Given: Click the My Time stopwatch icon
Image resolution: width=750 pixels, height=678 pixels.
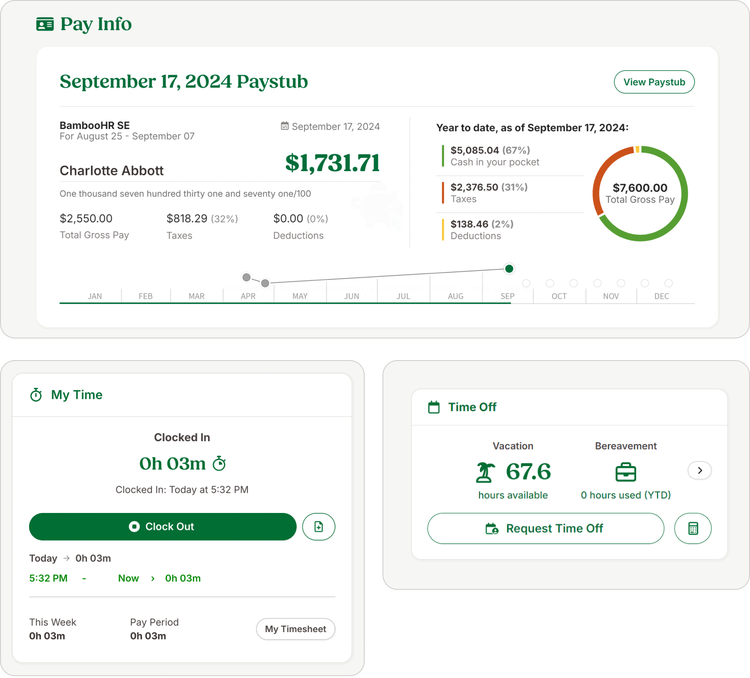Looking at the screenshot, I should pos(36,395).
